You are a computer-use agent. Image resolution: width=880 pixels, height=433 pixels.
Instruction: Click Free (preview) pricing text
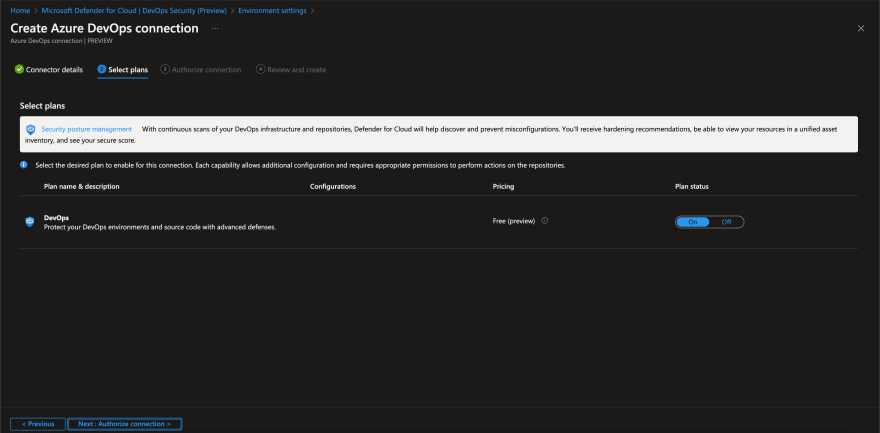tap(514, 221)
